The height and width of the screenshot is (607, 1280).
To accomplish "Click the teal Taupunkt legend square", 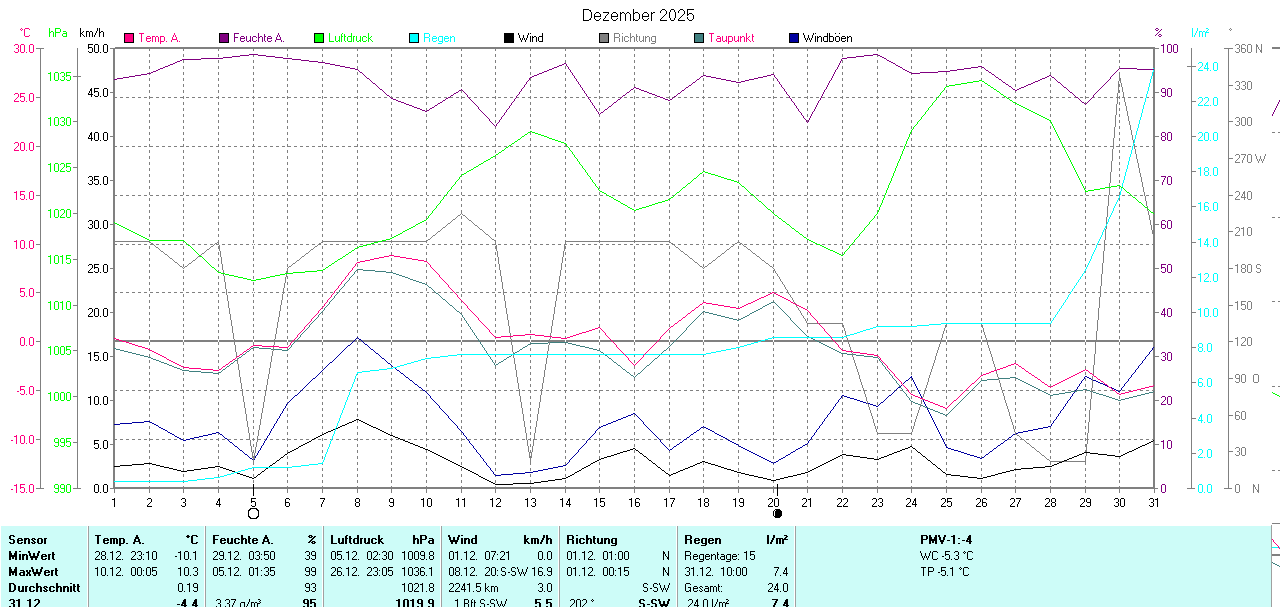I will [699, 38].
